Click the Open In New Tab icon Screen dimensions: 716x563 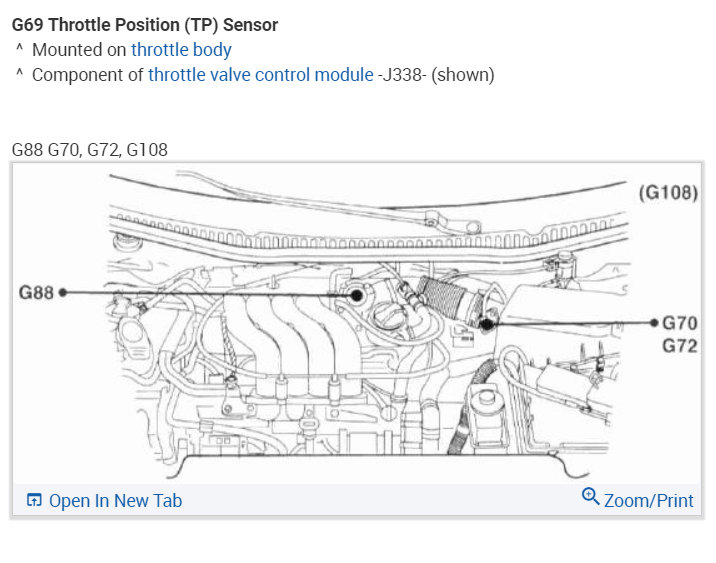coord(34,501)
